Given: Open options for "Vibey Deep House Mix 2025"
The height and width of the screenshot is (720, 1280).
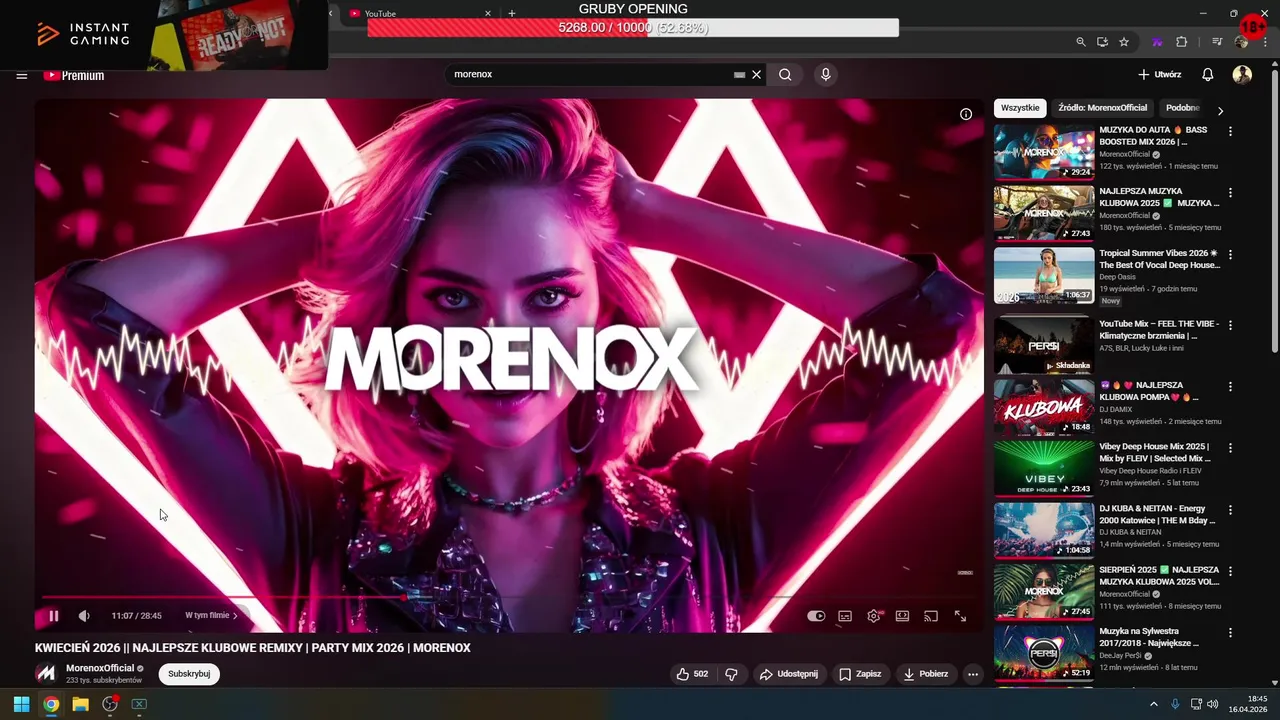Looking at the screenshot, I should [1230, 448].
